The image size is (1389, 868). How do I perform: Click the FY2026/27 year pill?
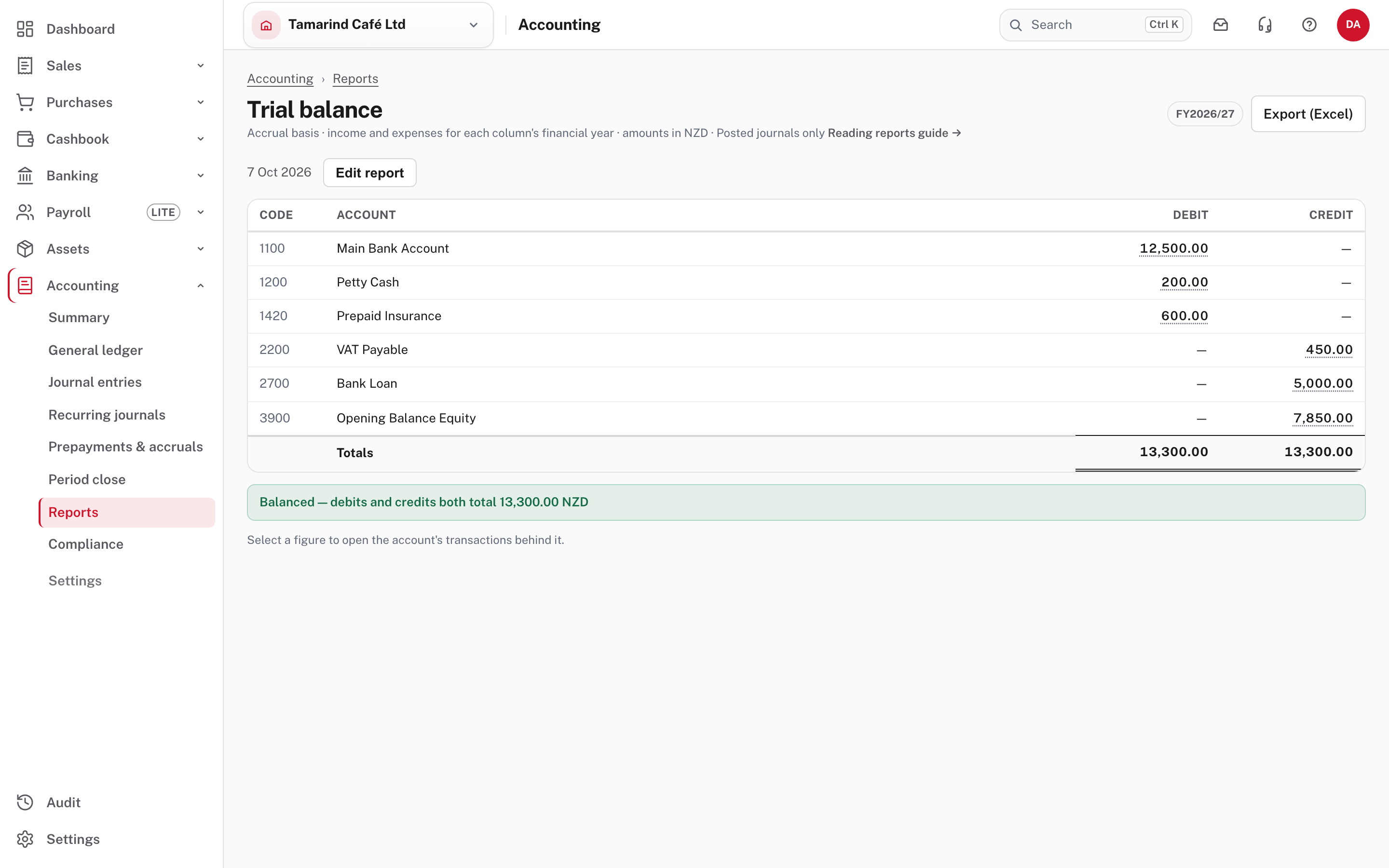tap(1205, 114)
